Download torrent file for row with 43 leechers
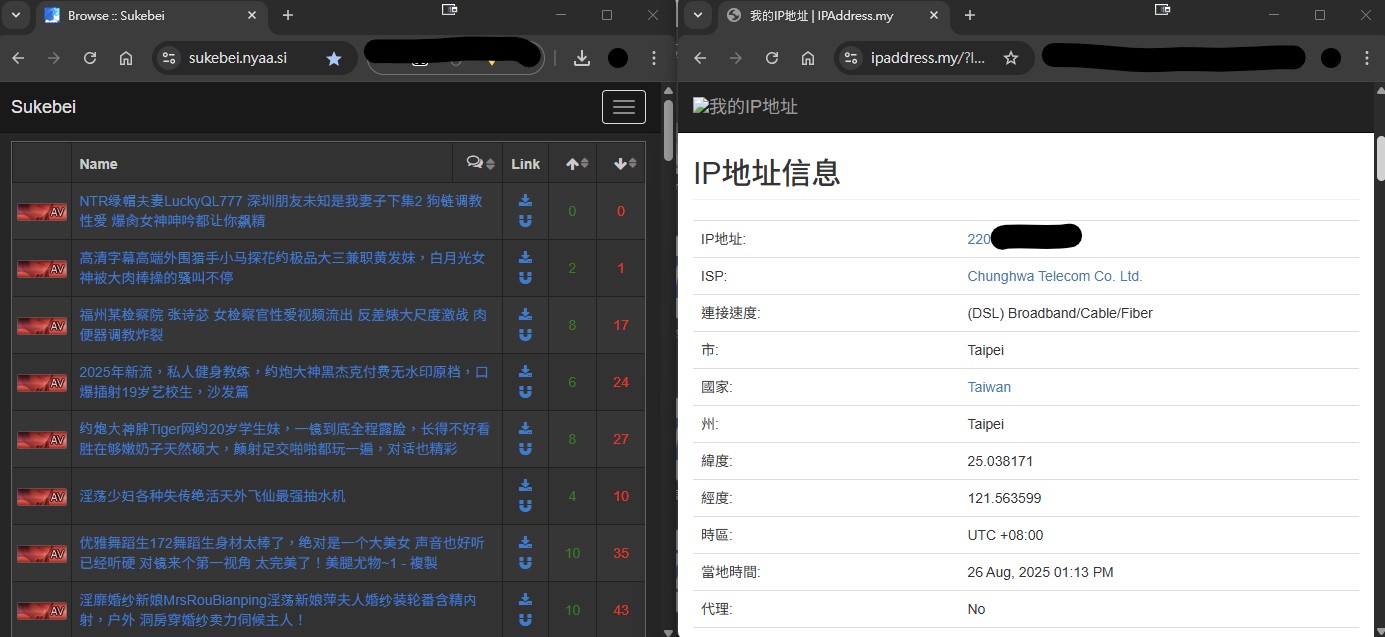Viewport: 1385px width, 637px height. 525,599
